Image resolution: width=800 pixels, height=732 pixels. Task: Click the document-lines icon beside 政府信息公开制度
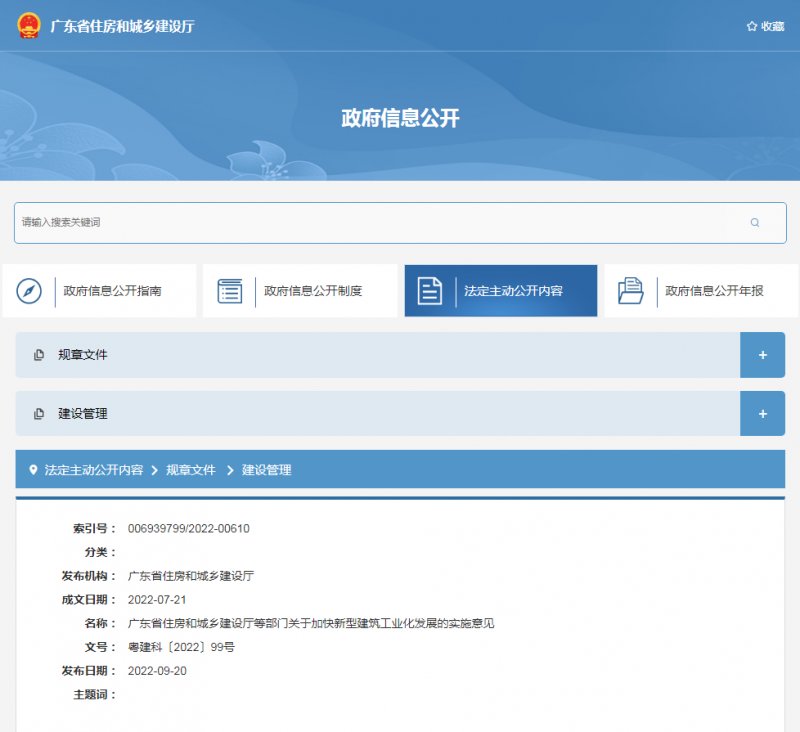point(231,290)
